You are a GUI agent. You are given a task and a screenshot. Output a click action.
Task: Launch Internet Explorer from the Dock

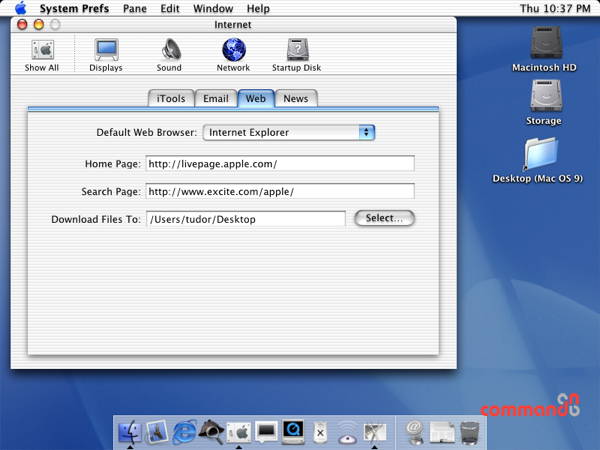click(x=185, y=433)
